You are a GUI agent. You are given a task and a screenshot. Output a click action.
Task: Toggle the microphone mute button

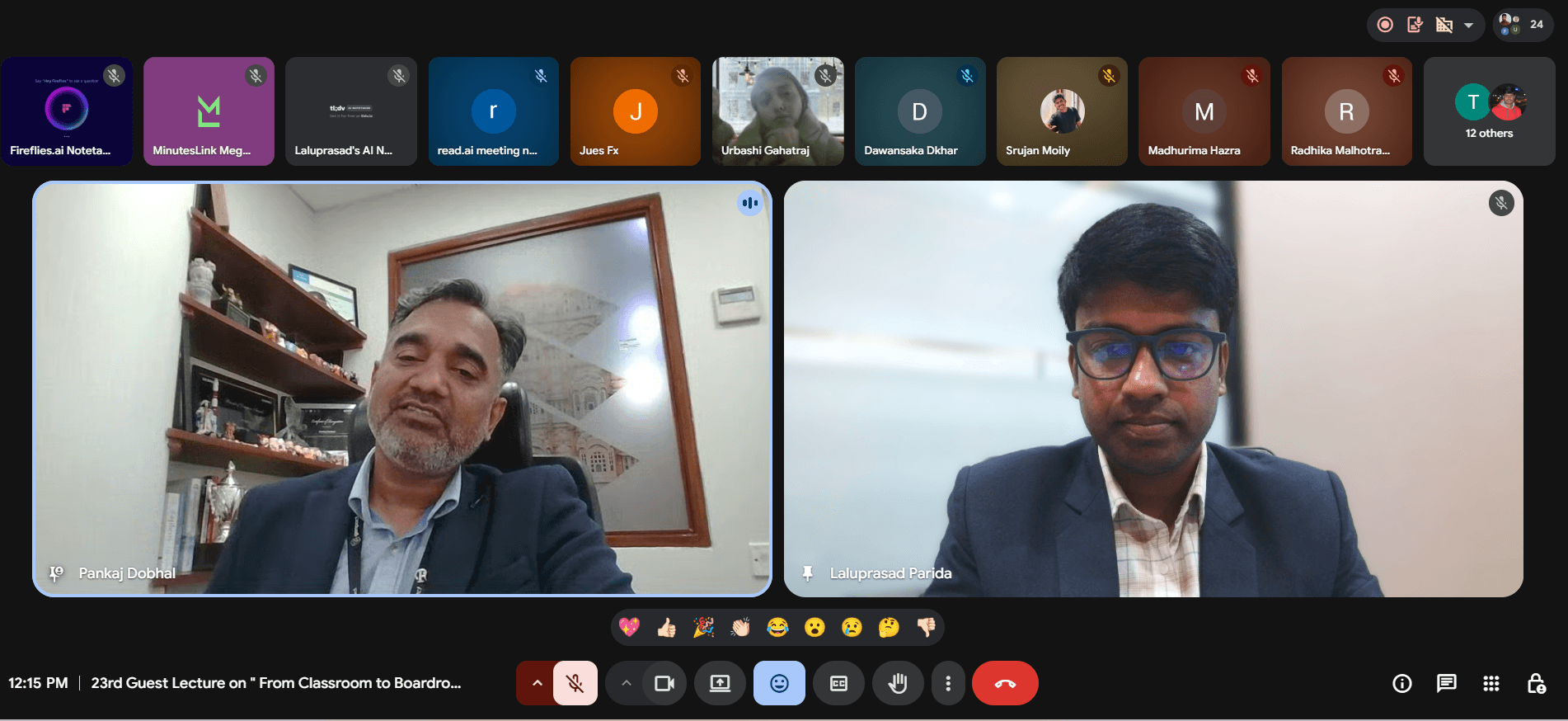pos(575,683)
